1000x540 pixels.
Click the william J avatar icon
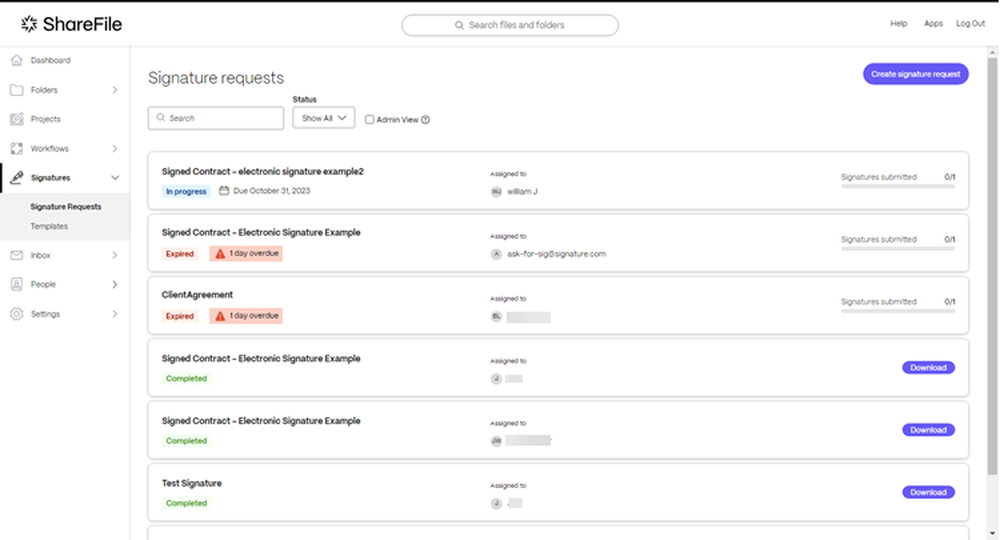coord(496,192)
